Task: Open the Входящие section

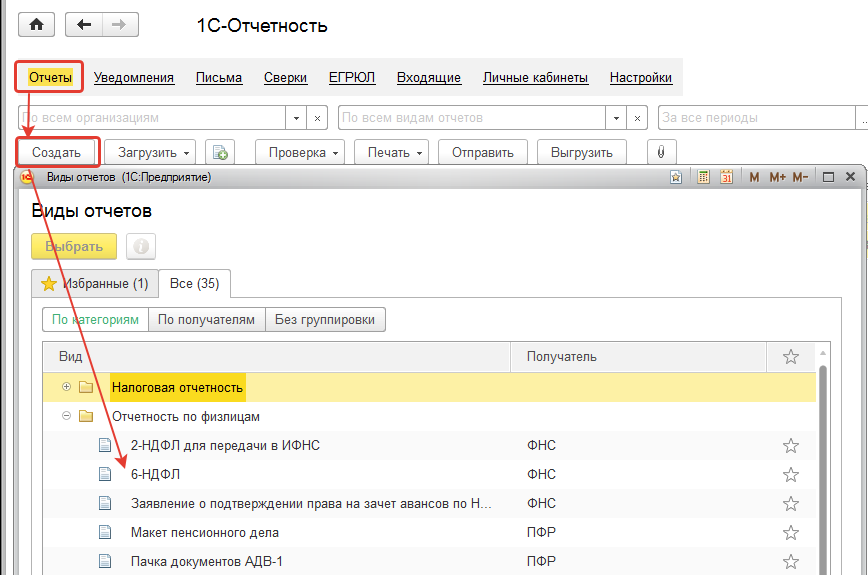Action: tap(428, 77)
